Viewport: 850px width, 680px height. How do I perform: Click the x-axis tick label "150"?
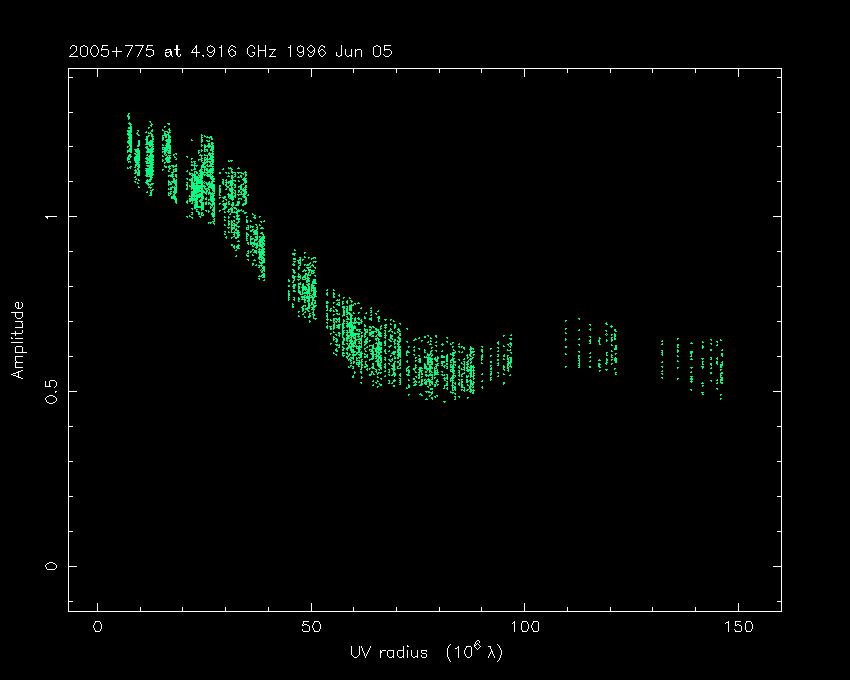[738, 627]
